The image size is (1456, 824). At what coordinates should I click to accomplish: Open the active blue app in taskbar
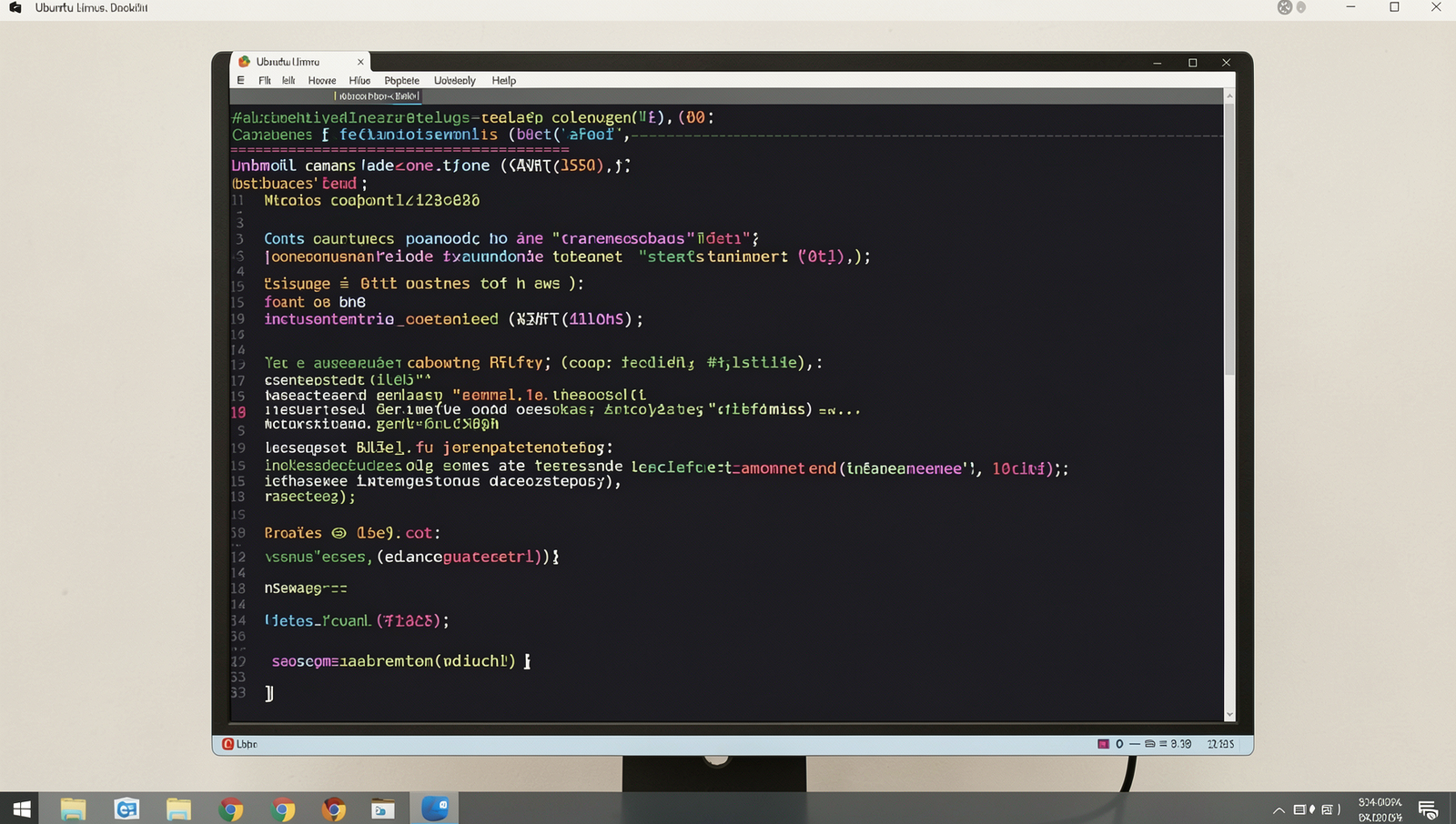click(x=435, y=808)
